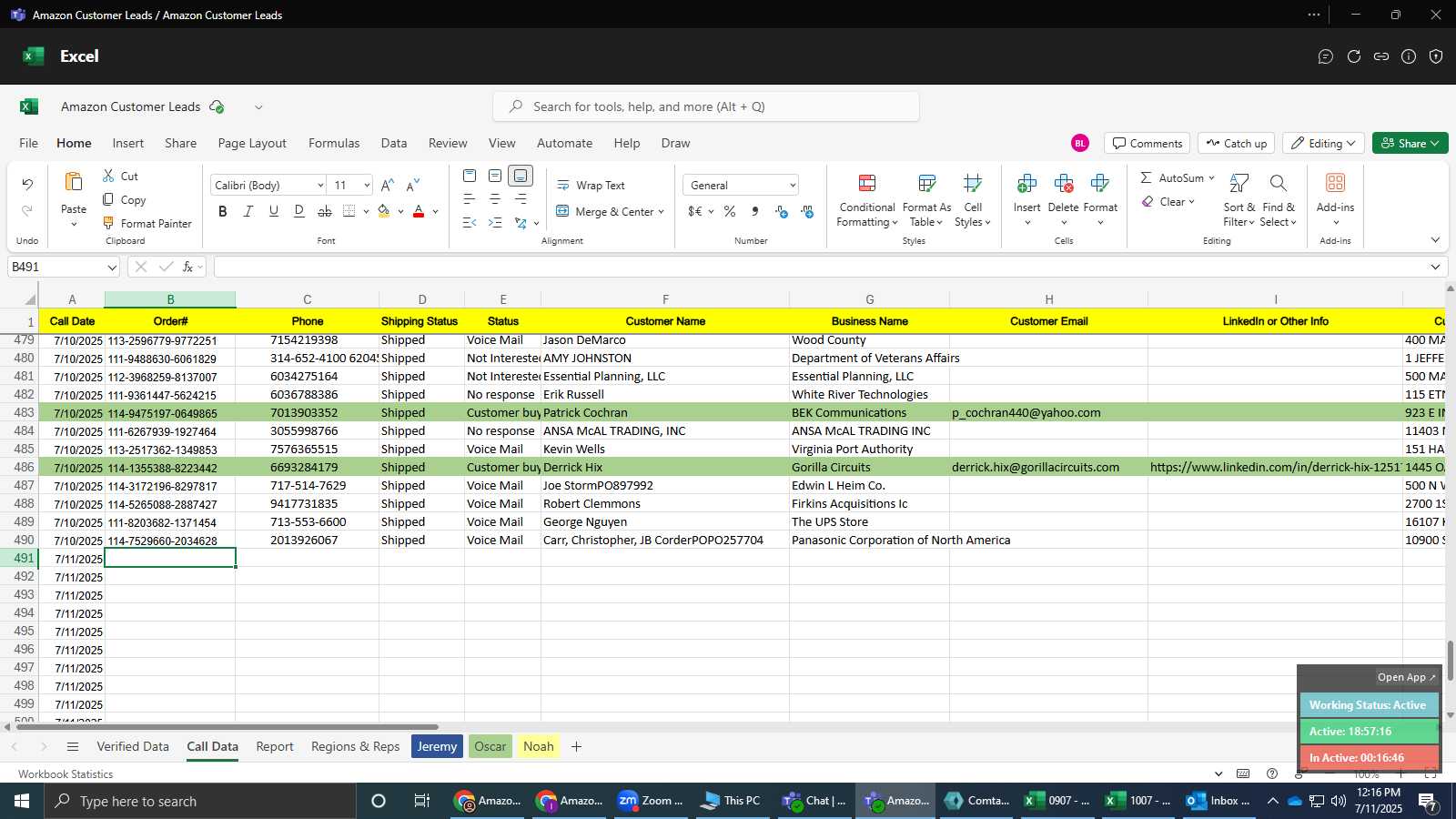Click the Insert cells icon

(1027, 184)
